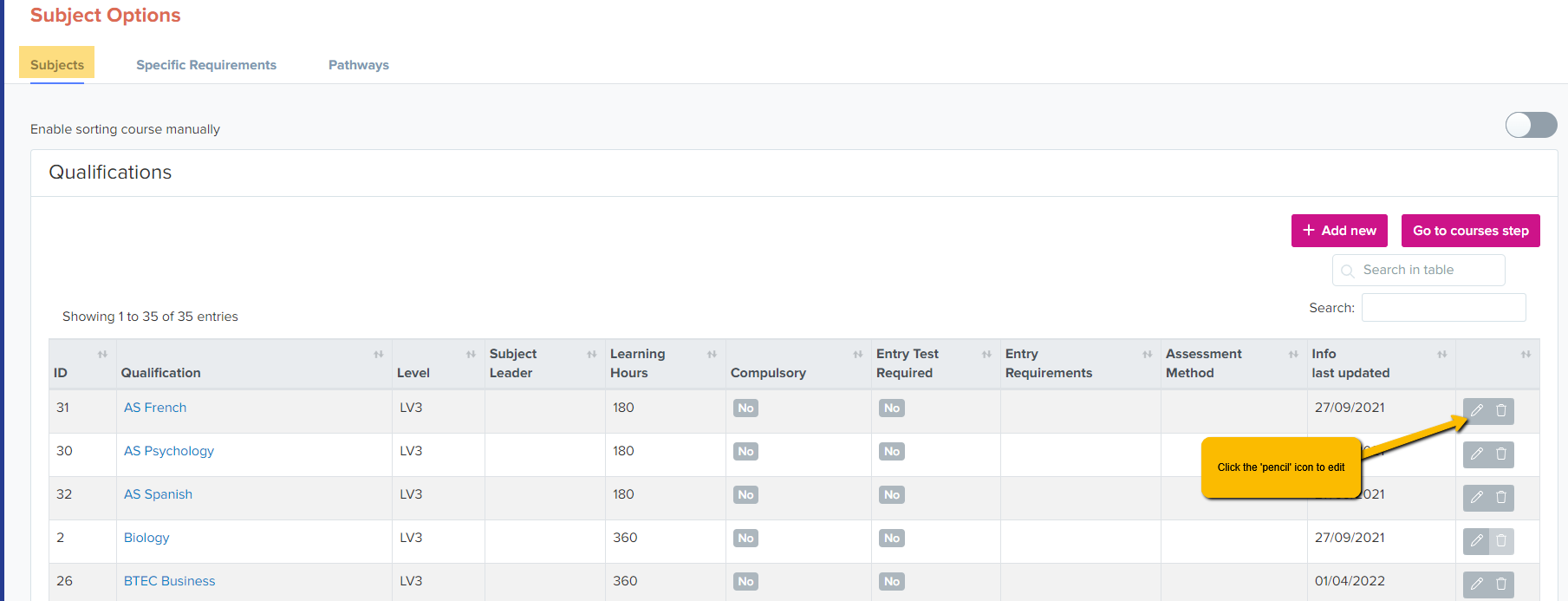Sort by Info last updated arrows

pos(1442,354)
